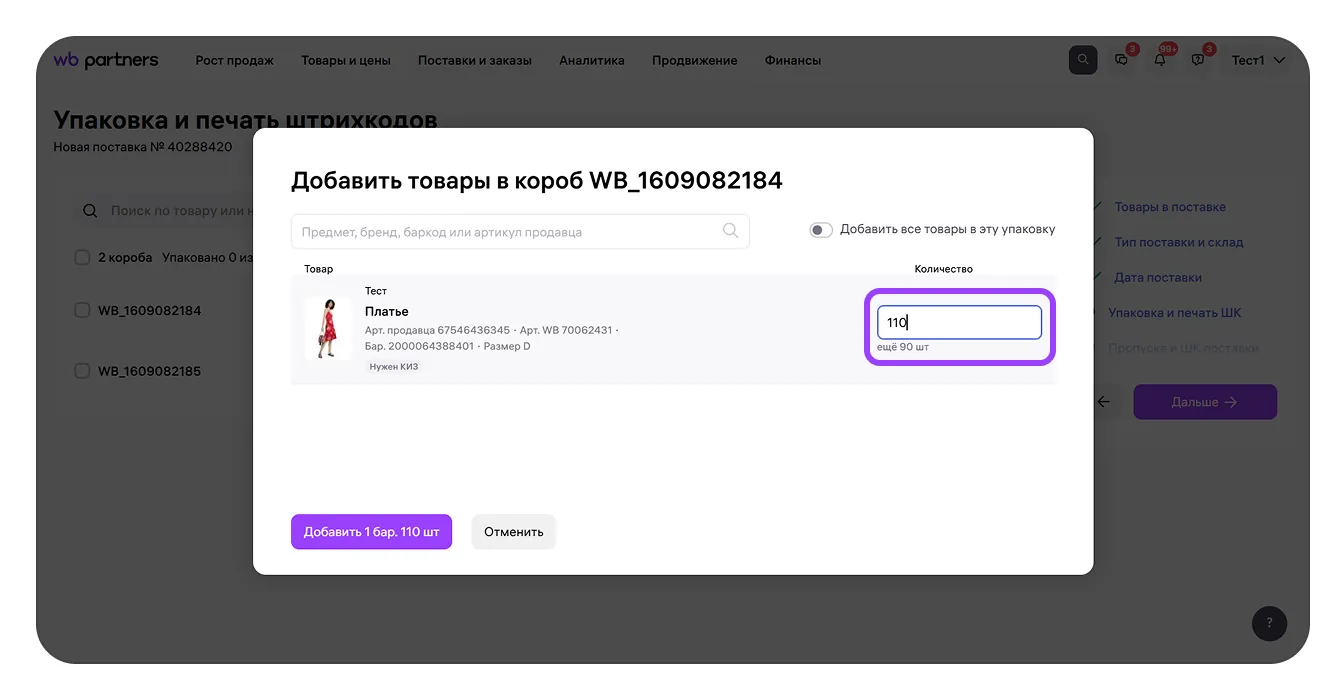Check the 2 короба select-all checkbox
1344x700 pixels.
pos(83,257)
